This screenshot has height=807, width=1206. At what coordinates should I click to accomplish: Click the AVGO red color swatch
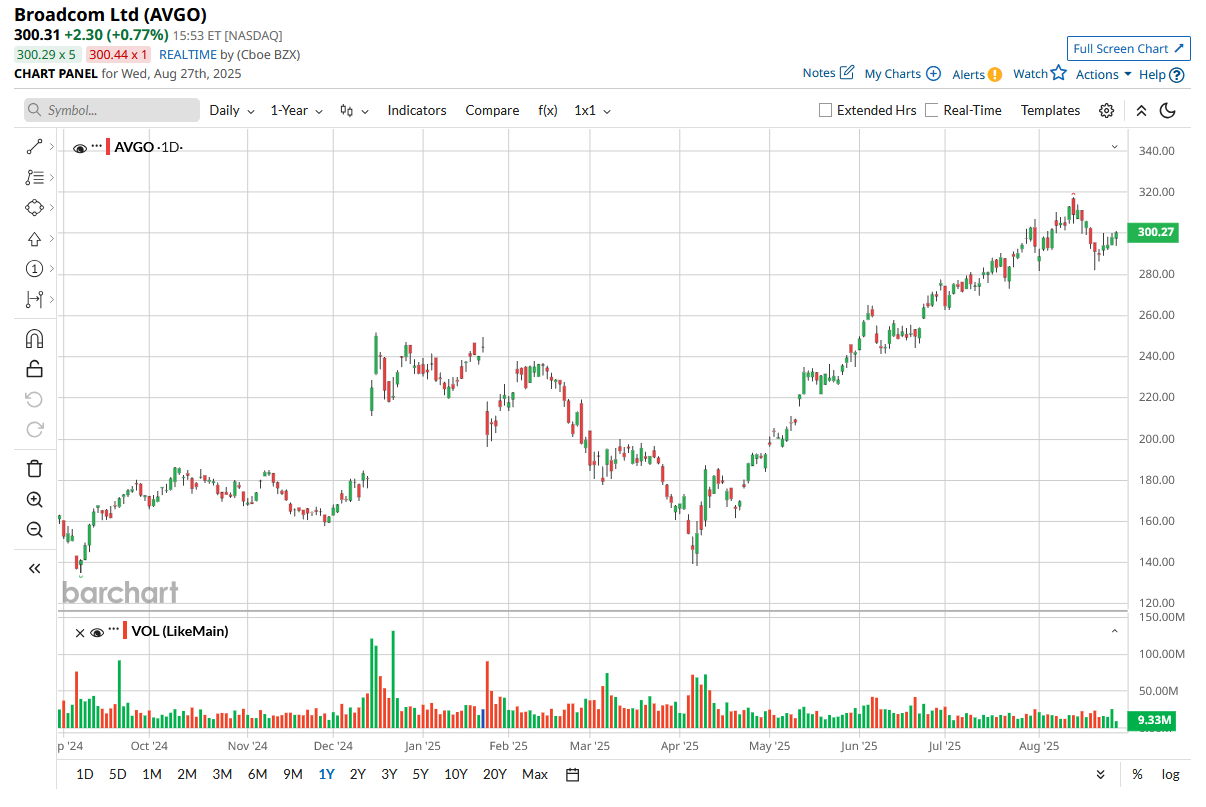(x=108, y=147)
